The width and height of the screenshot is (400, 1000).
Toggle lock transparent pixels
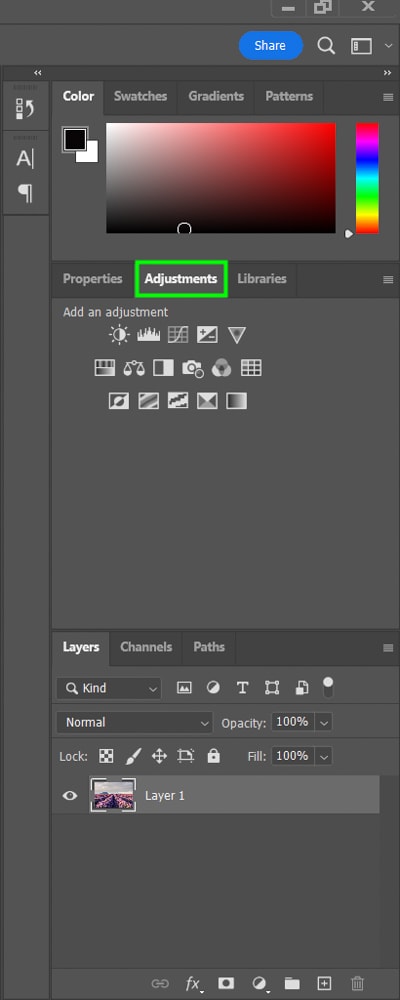[107, 756]
